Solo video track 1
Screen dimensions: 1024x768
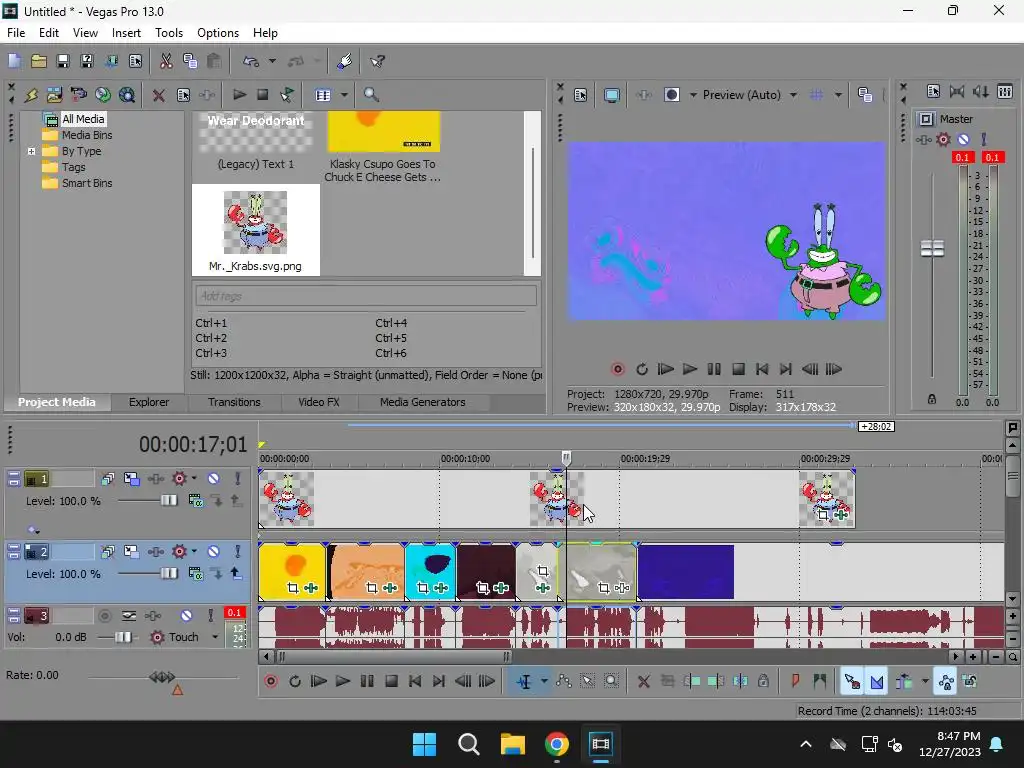(237, 479)
